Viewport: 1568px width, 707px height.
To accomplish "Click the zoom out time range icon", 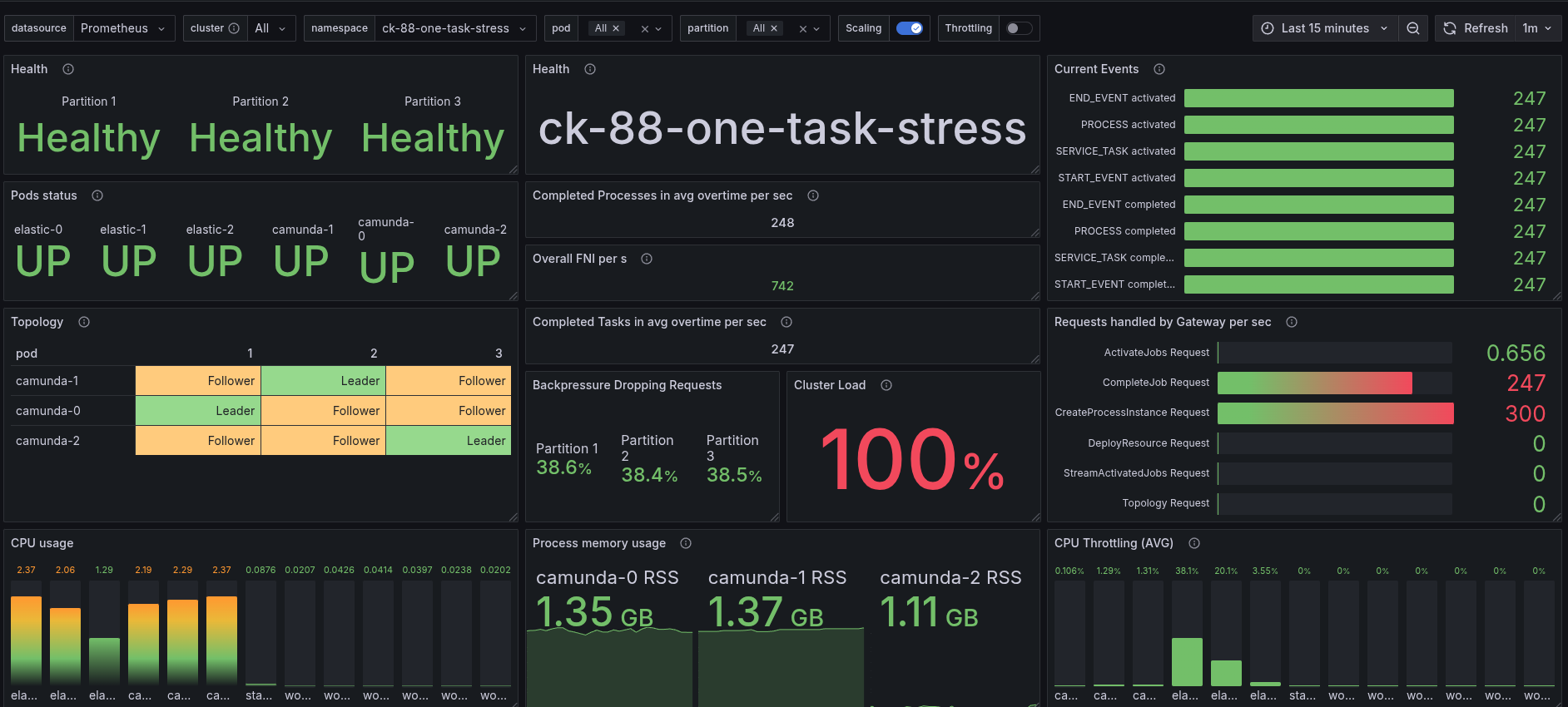I will pos(1412,28).
